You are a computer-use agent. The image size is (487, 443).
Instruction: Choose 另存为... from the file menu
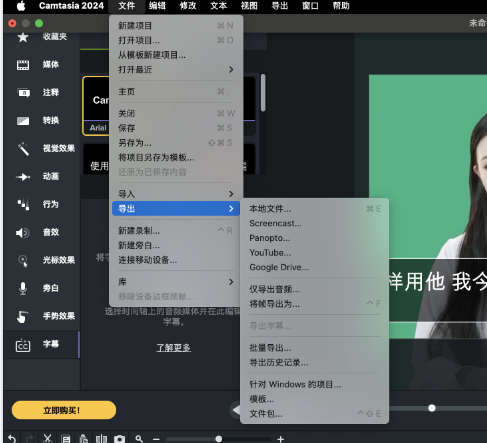tap(176, 143)
